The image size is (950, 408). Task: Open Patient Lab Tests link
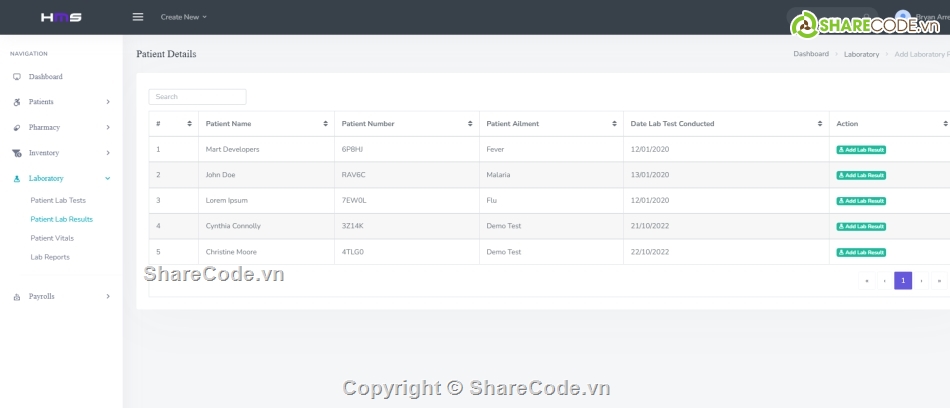click(58, 200)
